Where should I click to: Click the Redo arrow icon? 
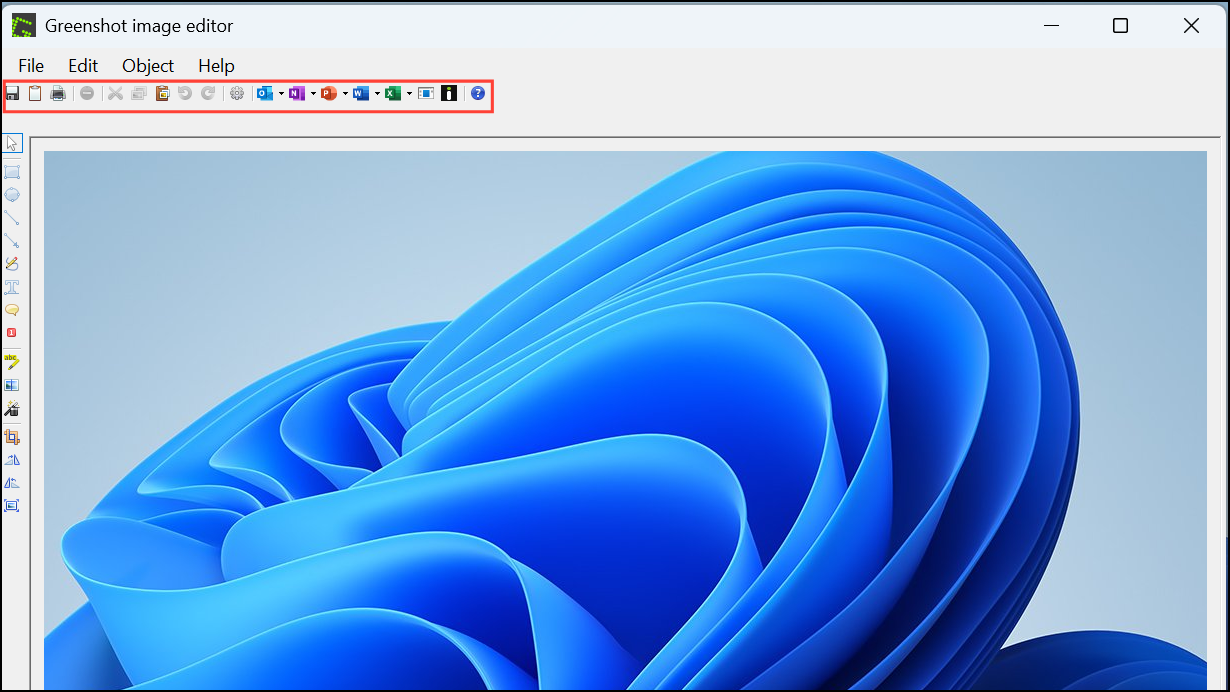coord(208,93)
